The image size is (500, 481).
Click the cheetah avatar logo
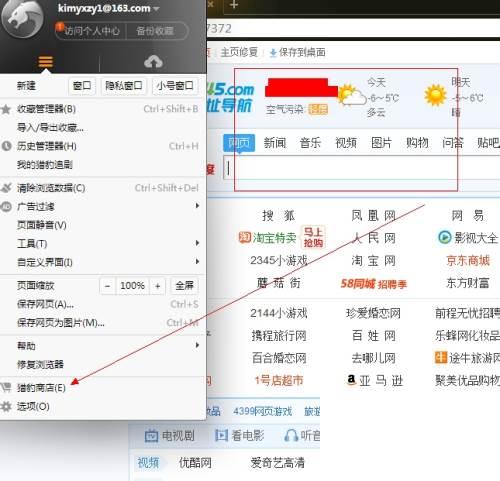(x=22, y=17)
